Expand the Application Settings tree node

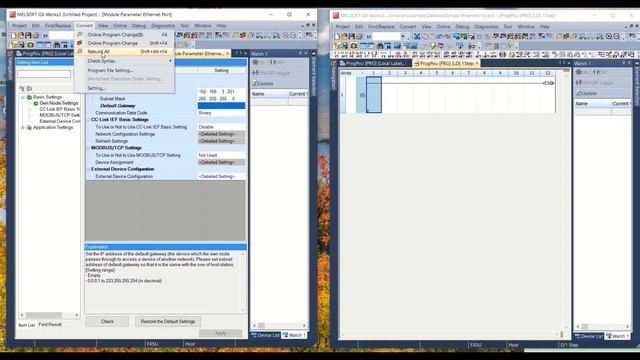pos(23,127)
